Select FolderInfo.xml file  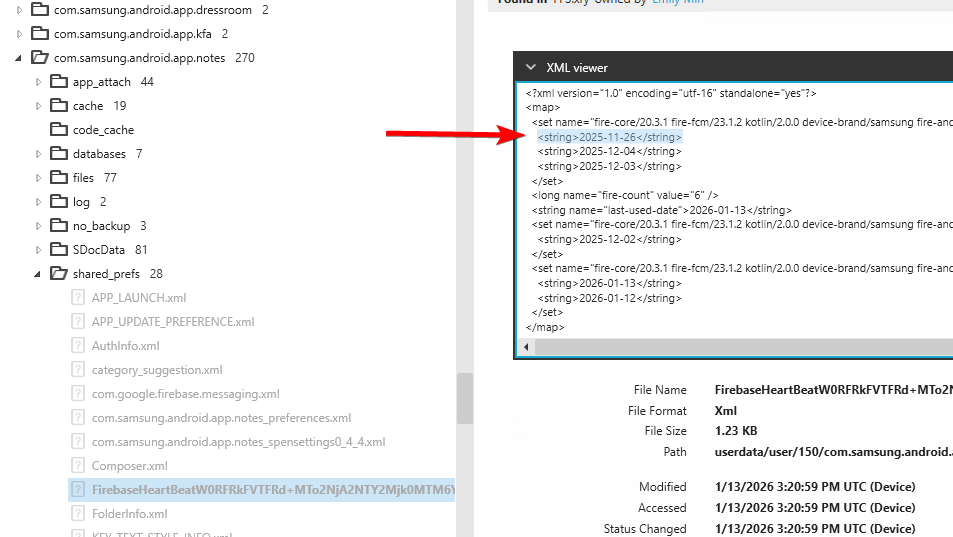129,514
